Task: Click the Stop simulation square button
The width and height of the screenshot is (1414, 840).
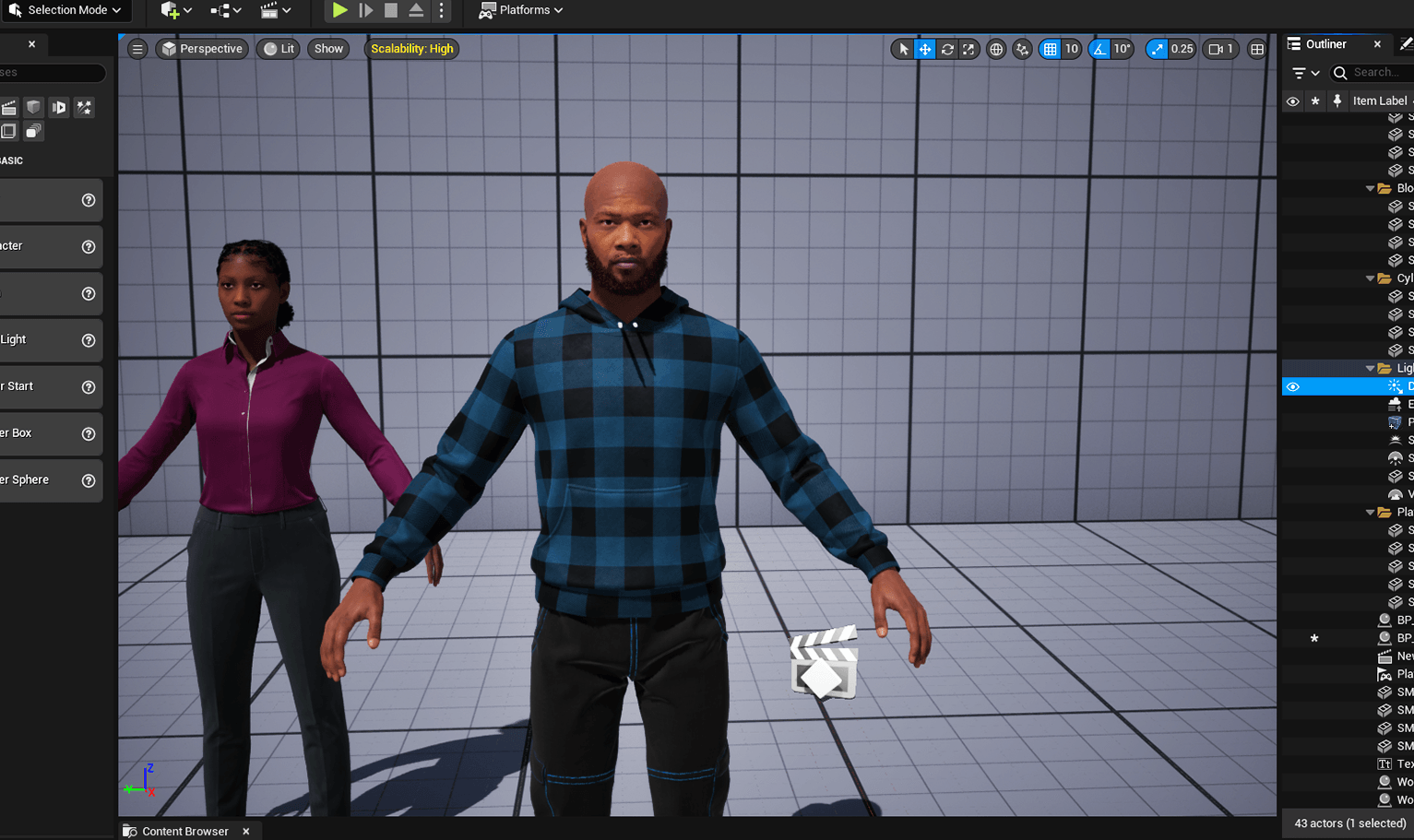Action: [x=391, y=10]
